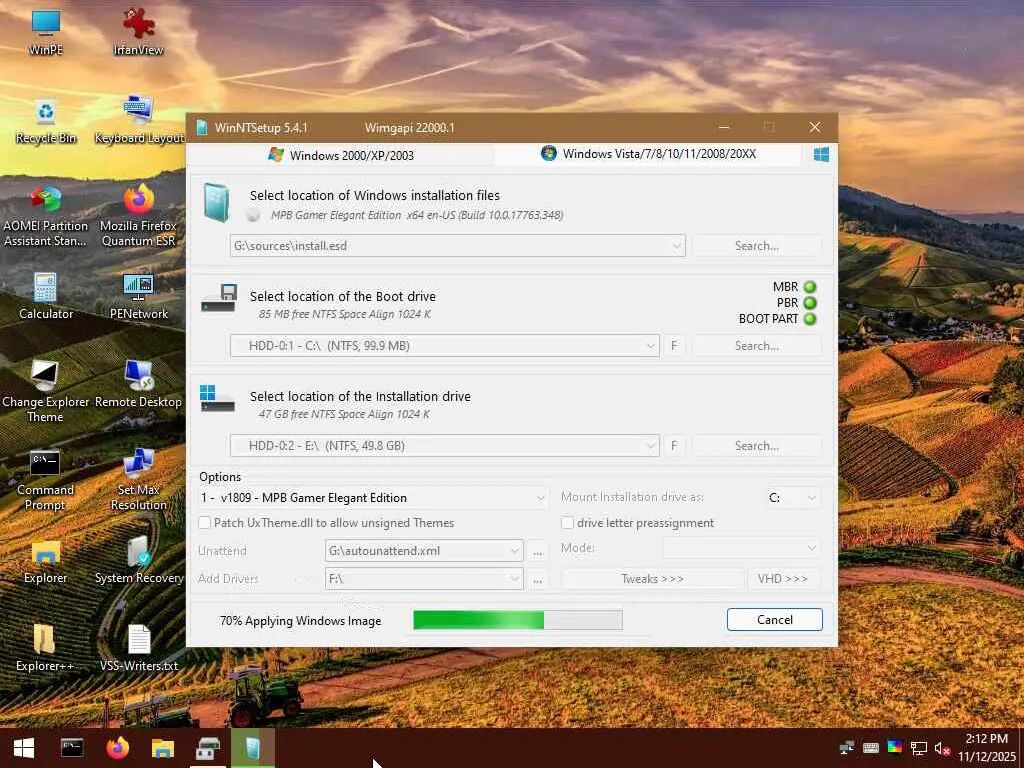Open Explorer++ desktop icon
Image resolution: width=1024 pixels, height=768 pixels.
pyautogui.click(x=44, y=648)
